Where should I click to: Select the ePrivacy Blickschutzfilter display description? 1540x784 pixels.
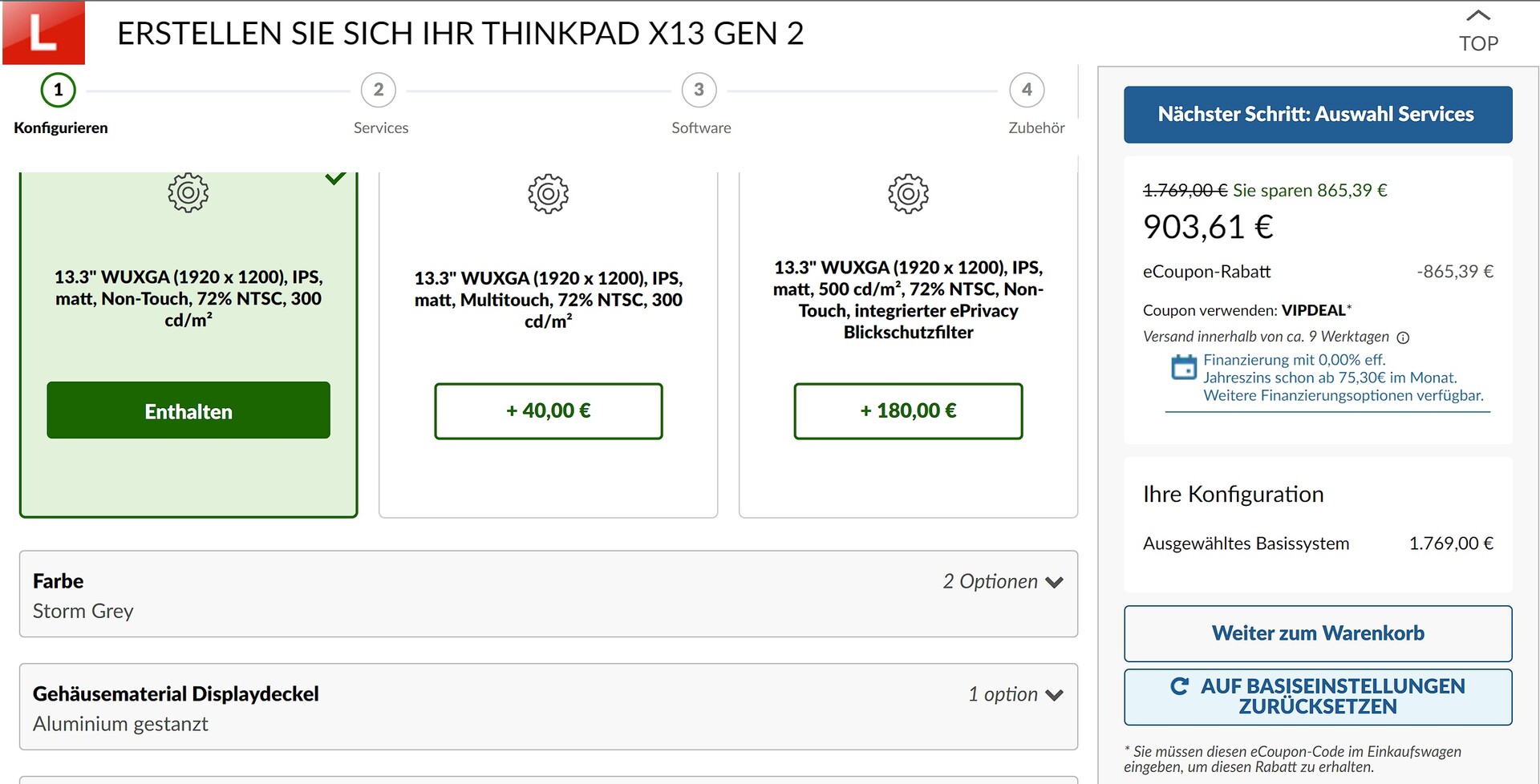click(x=909, y=300)
